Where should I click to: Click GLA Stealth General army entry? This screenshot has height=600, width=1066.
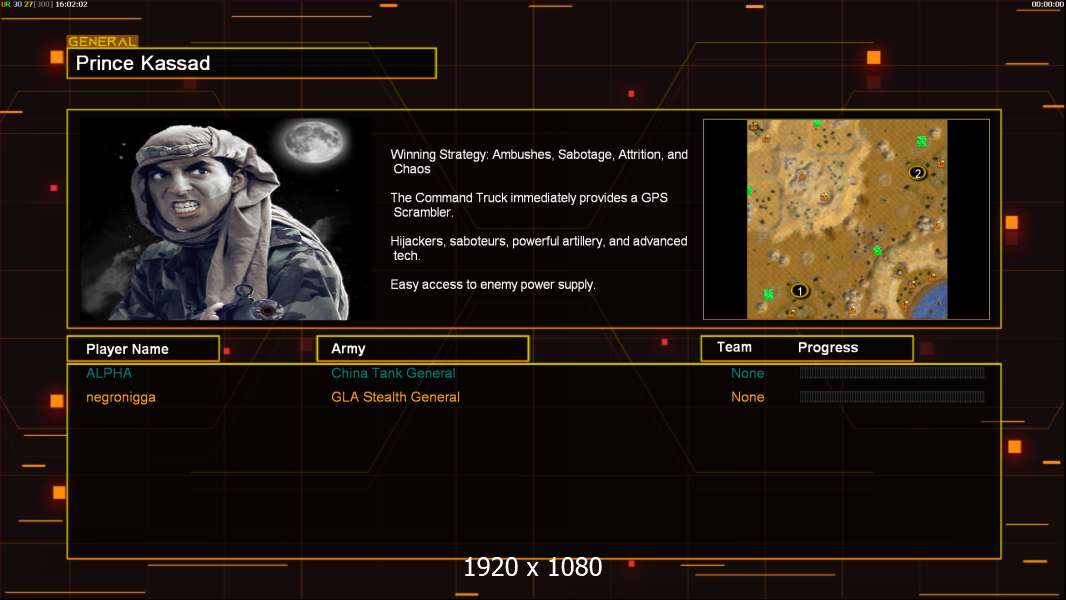point(395,397)
